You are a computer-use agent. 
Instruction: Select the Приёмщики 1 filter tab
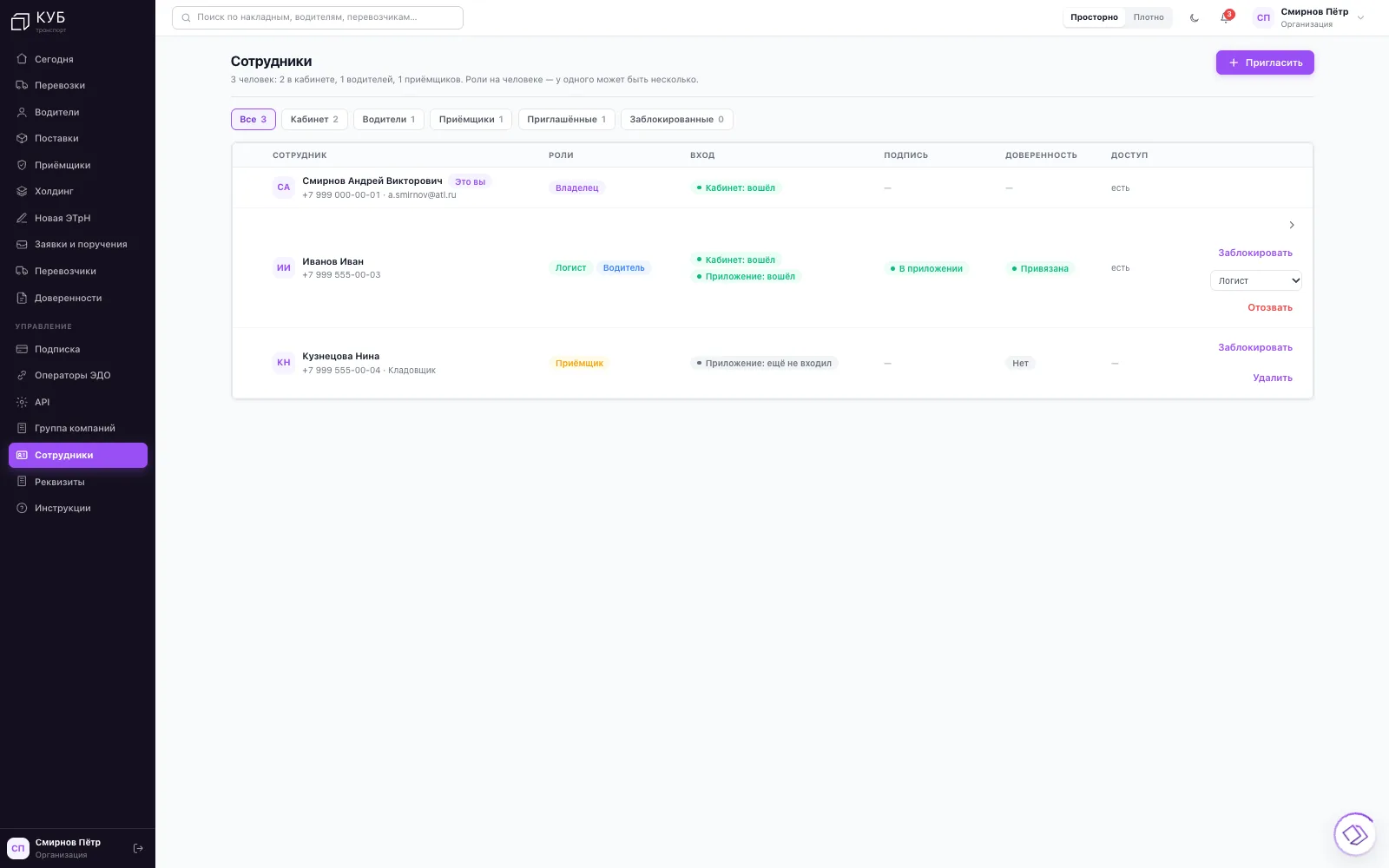(x=471, y=119)
